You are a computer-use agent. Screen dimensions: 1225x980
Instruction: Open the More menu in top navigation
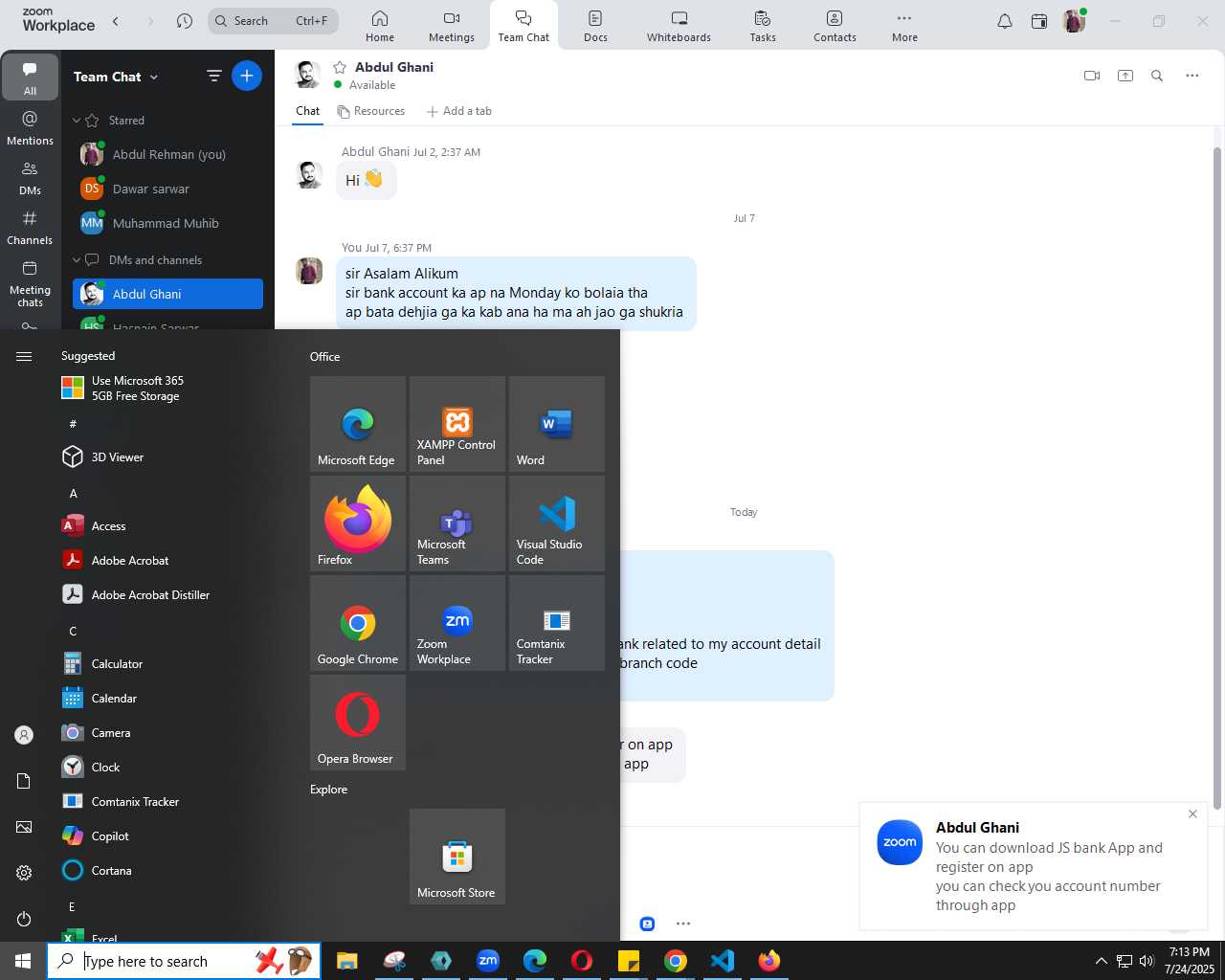(x=904, y=26)
